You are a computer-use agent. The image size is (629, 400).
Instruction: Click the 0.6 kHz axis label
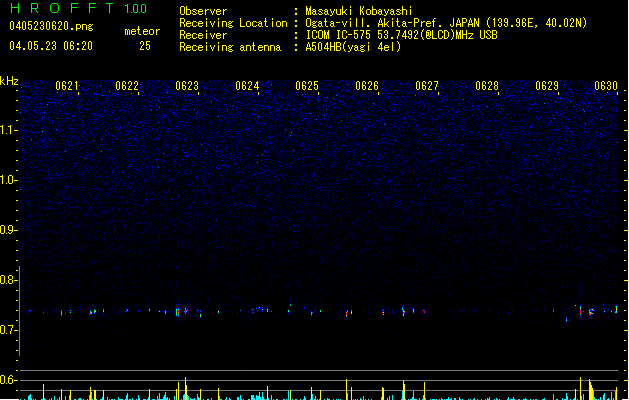pos(9,380)
